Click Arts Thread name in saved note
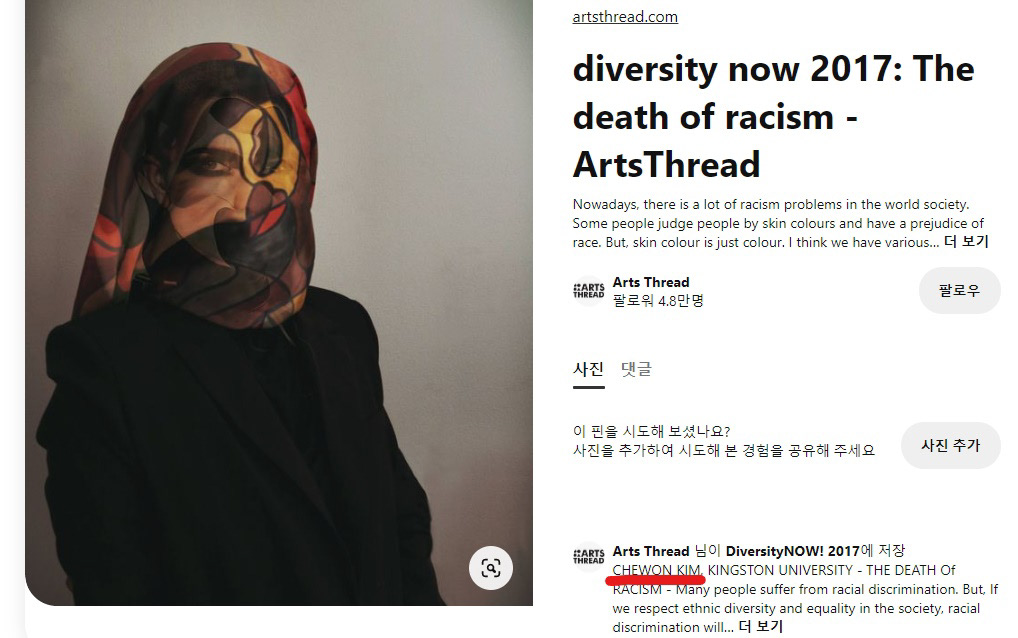The width and height of the screenshot is (1018, 638). tap(651, 551)
